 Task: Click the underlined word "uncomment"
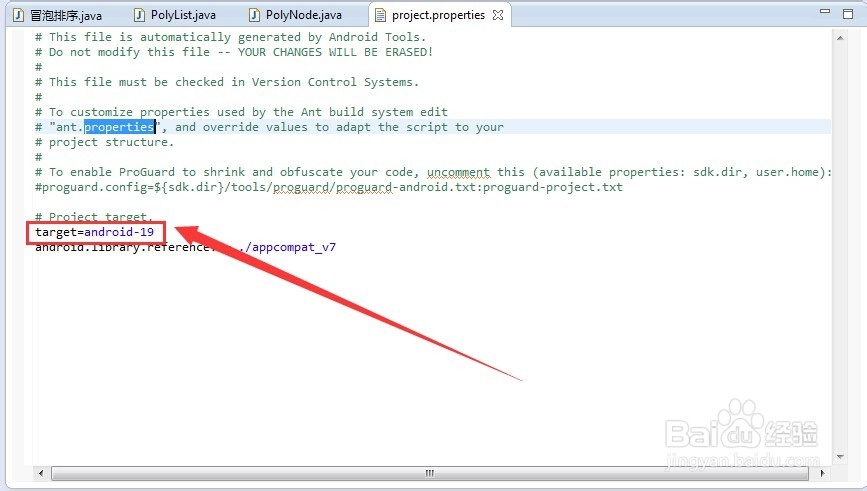pyautogui.click(x=458, y=172)
